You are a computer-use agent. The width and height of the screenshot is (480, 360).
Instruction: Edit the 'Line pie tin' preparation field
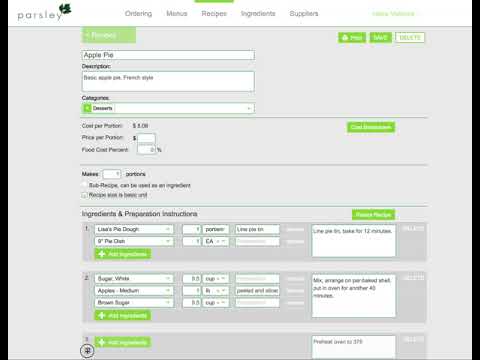tap(257, 229)
